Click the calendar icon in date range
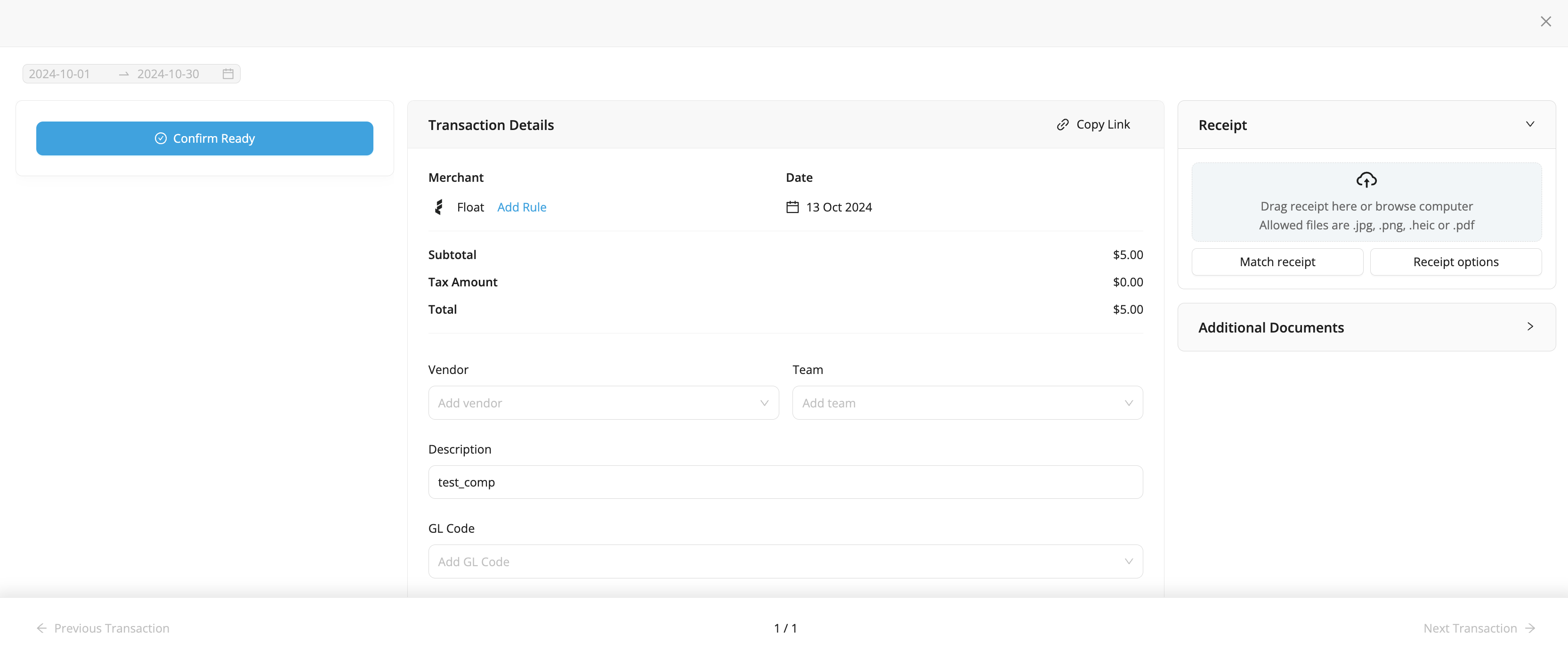The height and width of the screenshot is (650, 1568). [x=228, y=73]
